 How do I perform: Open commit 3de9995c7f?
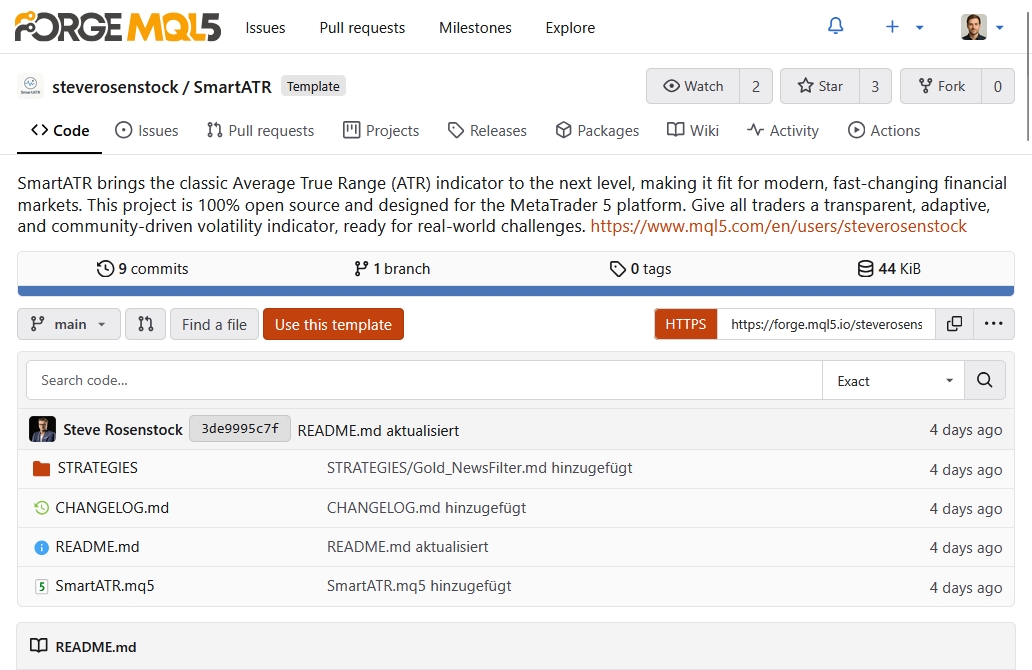point(240,428)
